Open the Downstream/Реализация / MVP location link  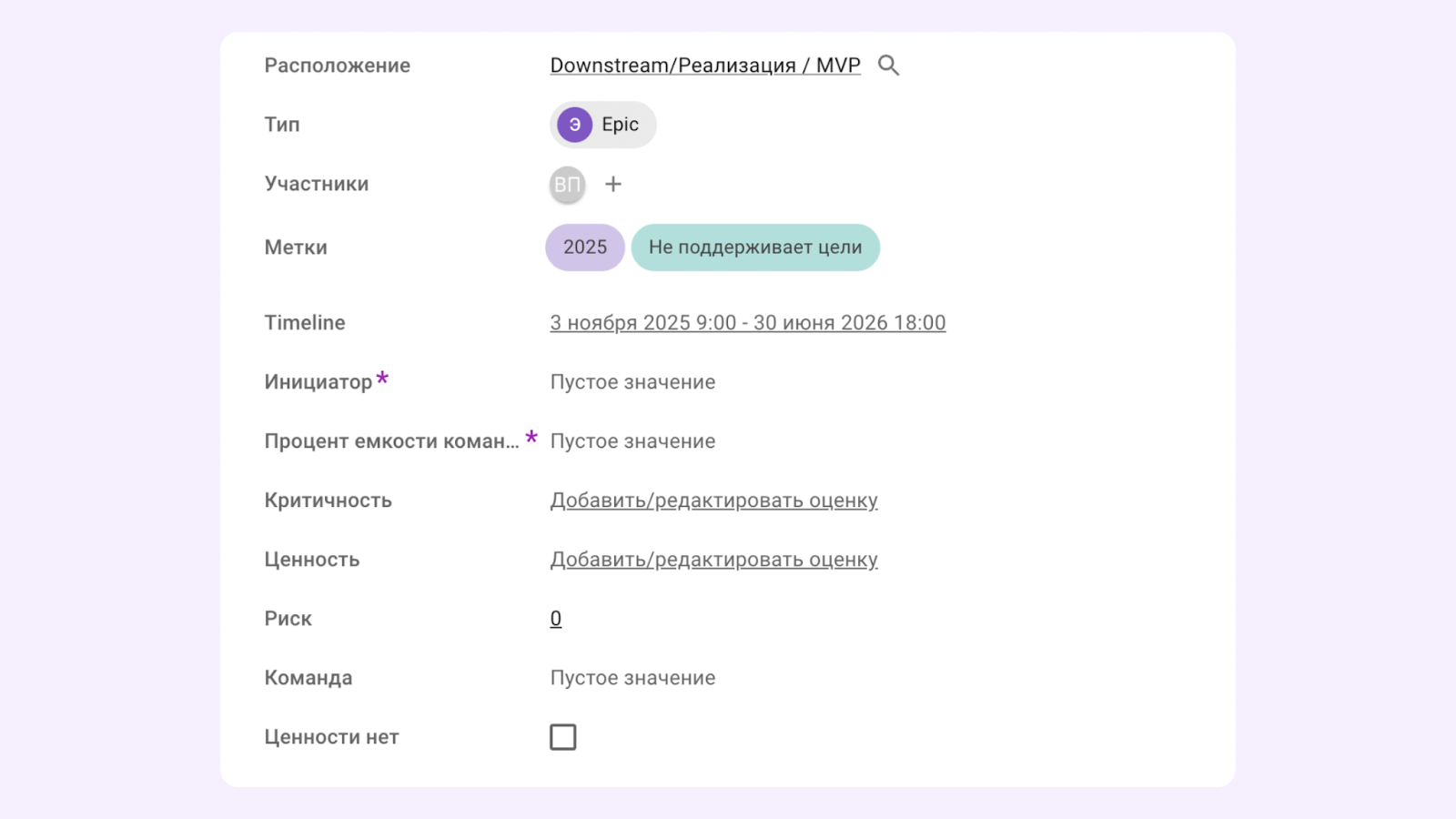point(704,65)
